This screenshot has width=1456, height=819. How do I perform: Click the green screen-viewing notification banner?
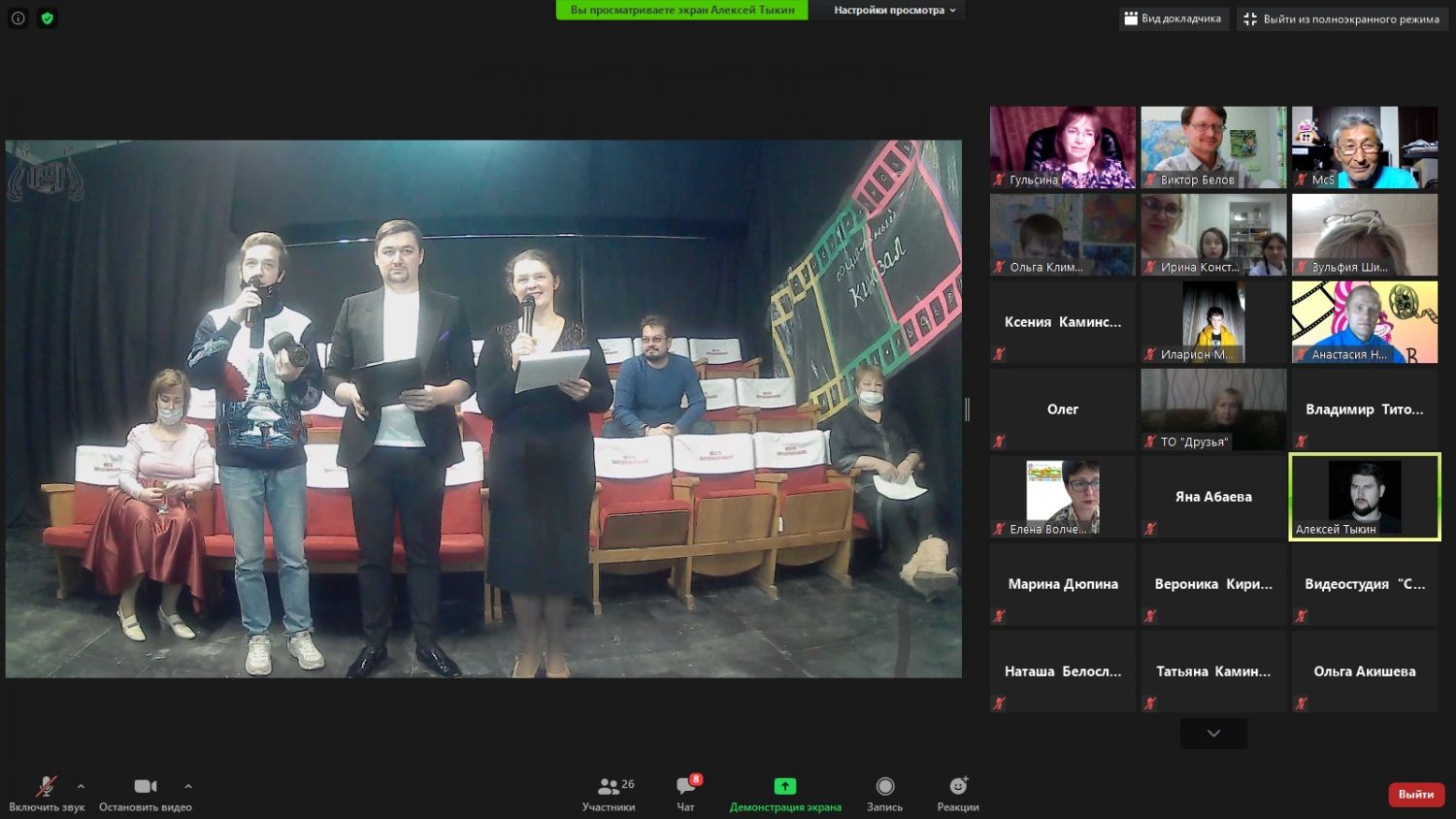point(681,10)
